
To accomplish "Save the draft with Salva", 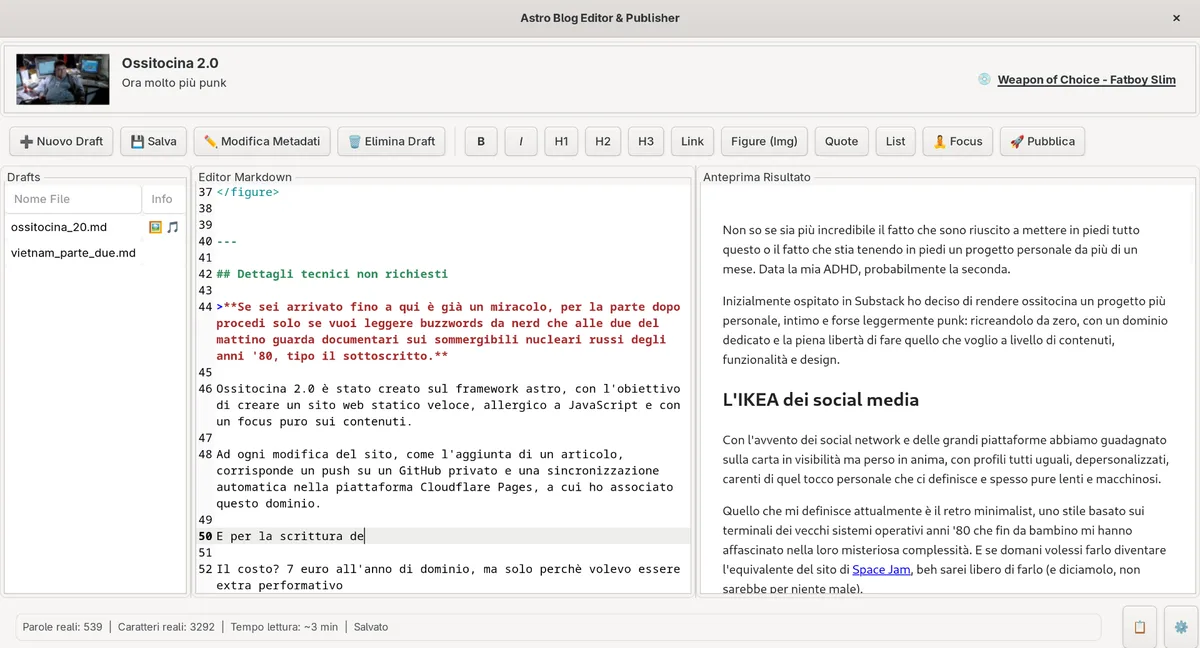I will (153, 141).
